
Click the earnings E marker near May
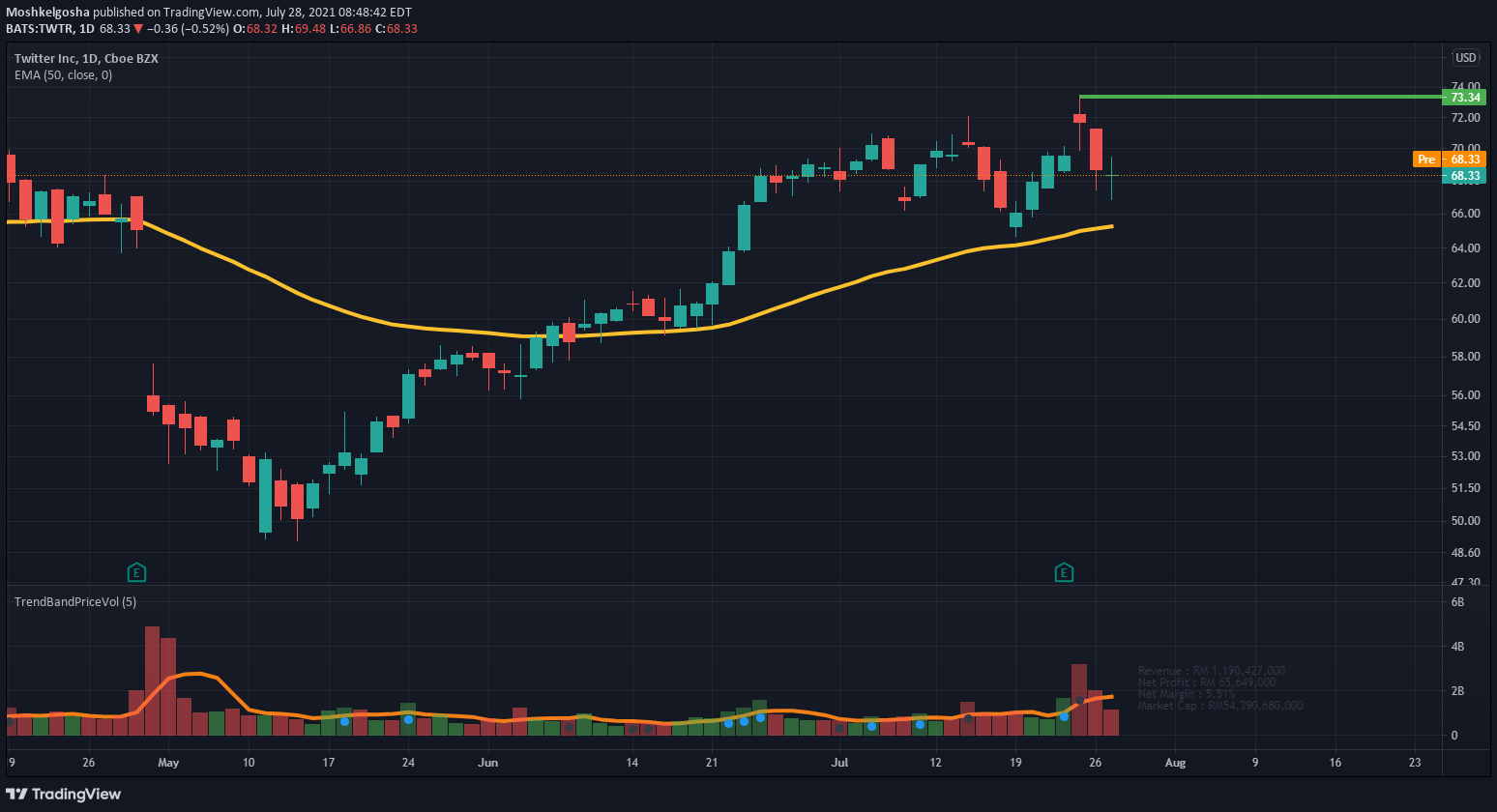click(136, 572)
